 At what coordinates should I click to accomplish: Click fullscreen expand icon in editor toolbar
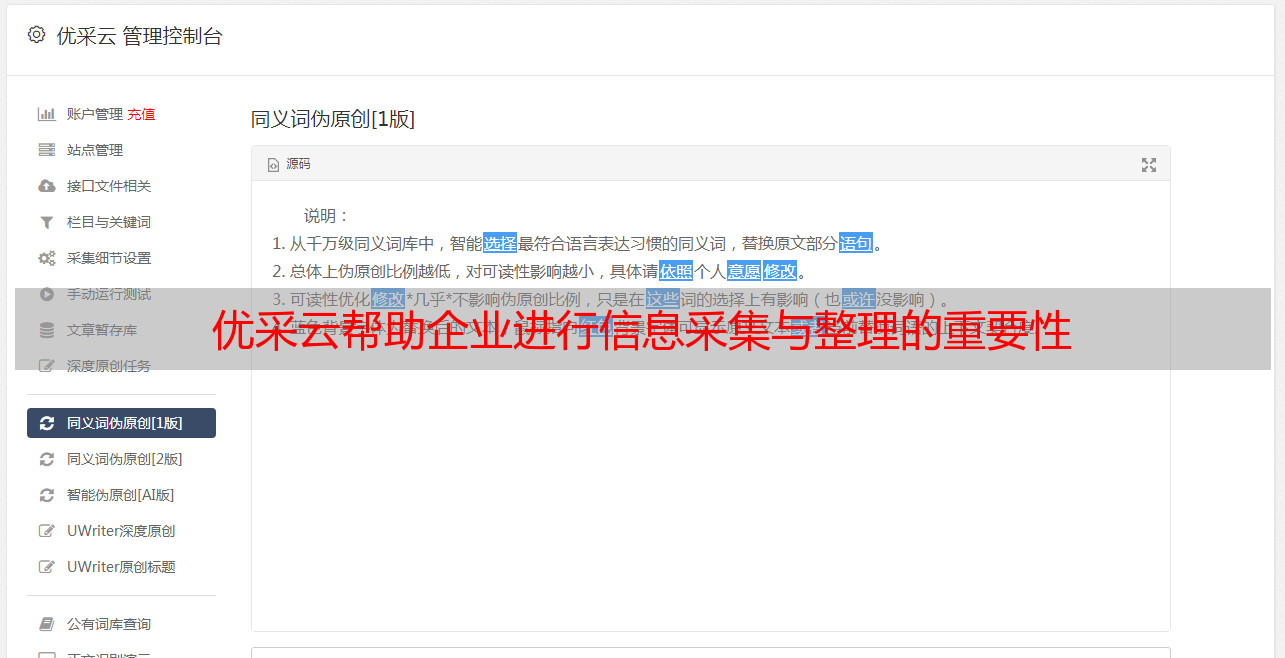[x=1149, y=165]
